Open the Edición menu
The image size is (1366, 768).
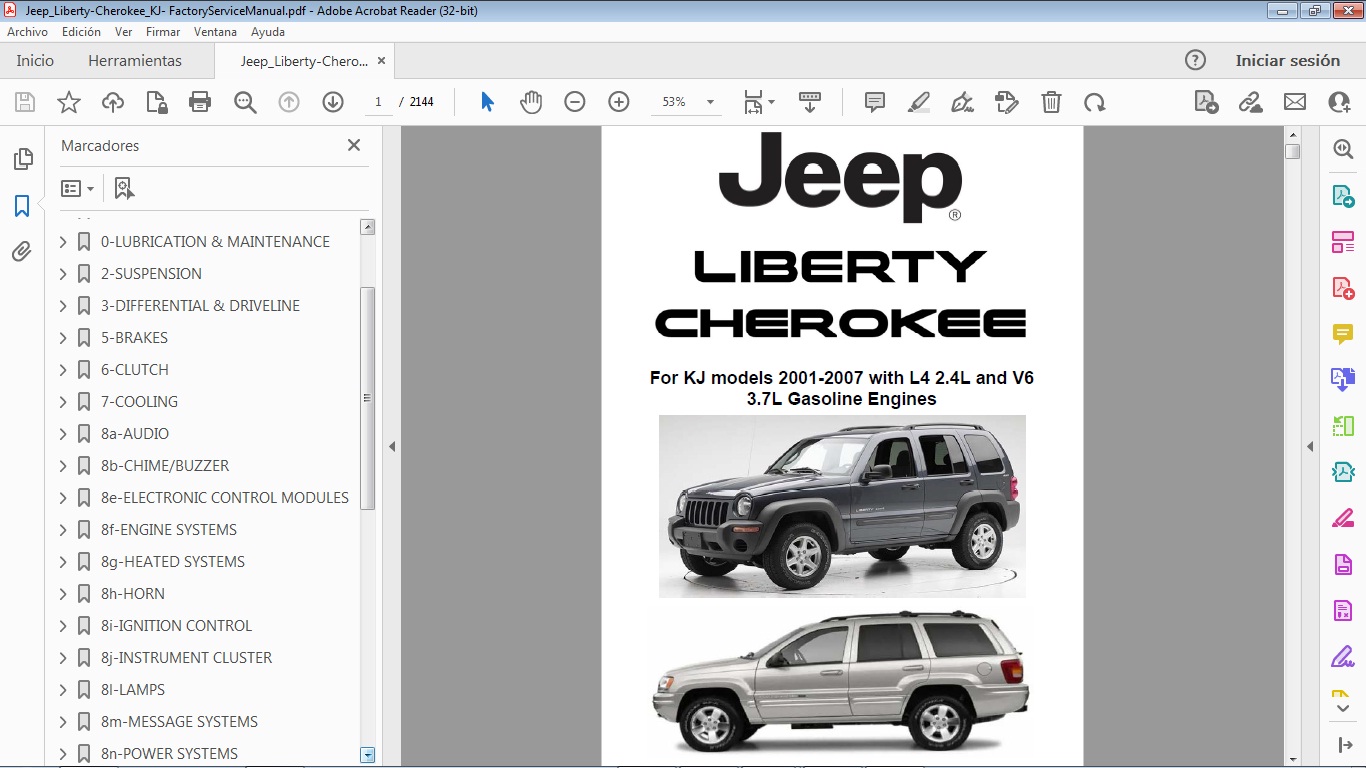pos(81,31)
